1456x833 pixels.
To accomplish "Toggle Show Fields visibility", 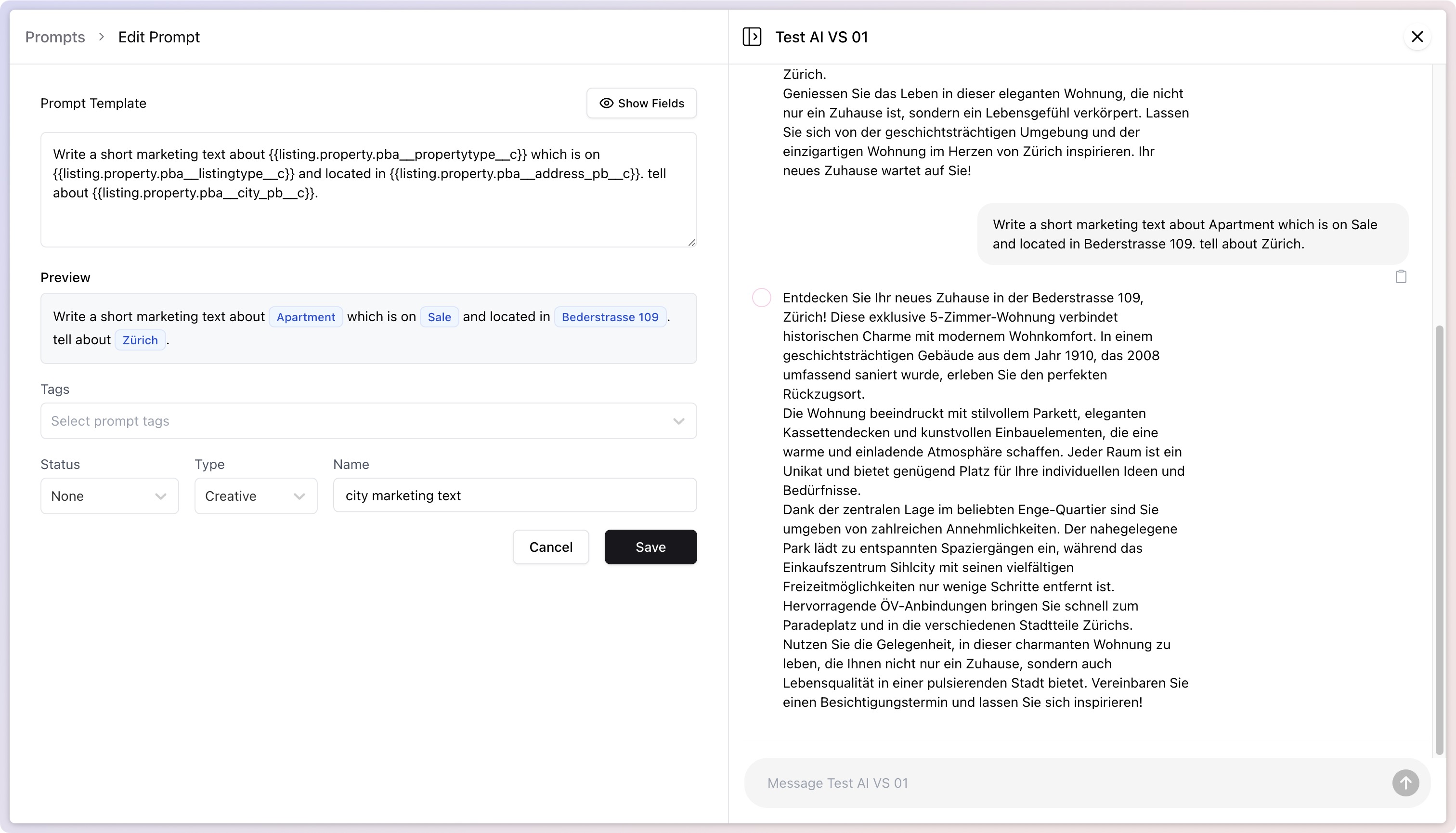I will [x=641, y=103].
